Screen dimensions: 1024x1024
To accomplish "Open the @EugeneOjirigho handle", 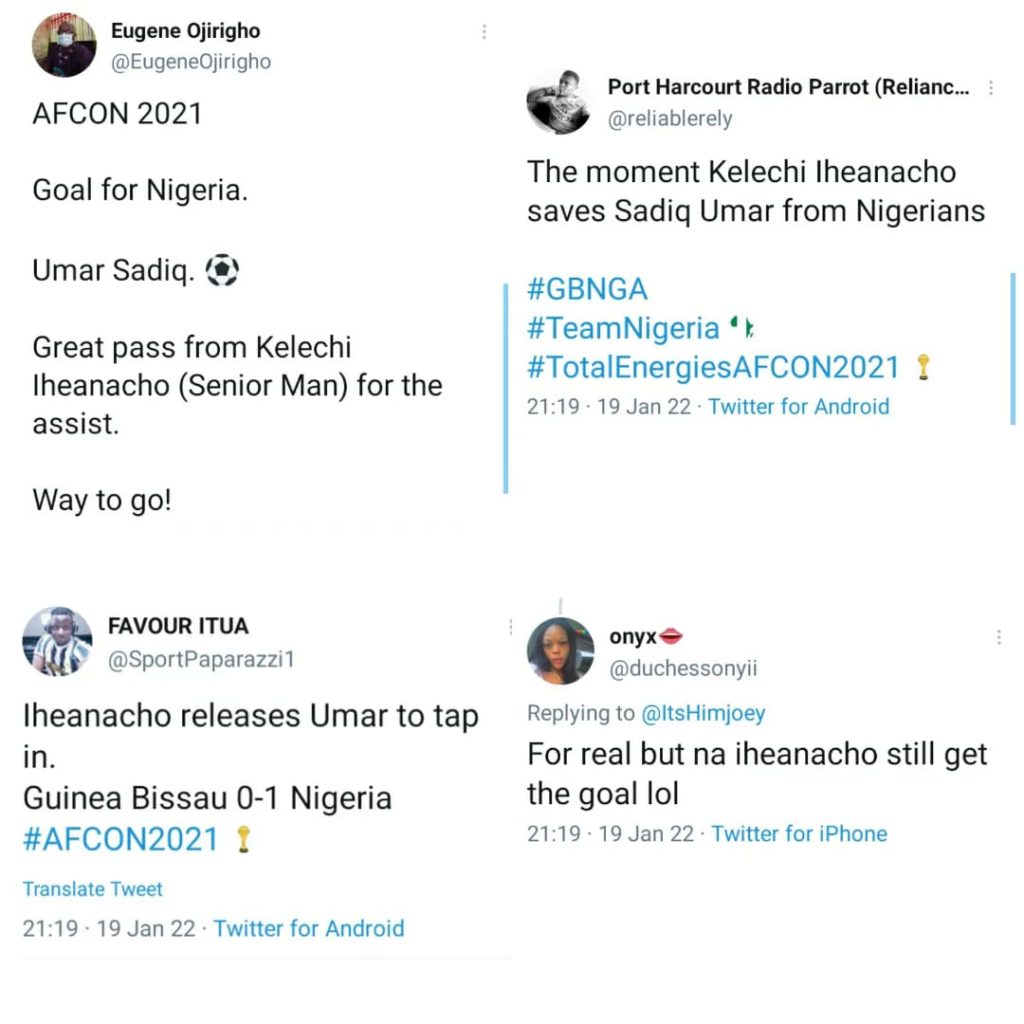I will pyautogui.click(x=191, y=61).
